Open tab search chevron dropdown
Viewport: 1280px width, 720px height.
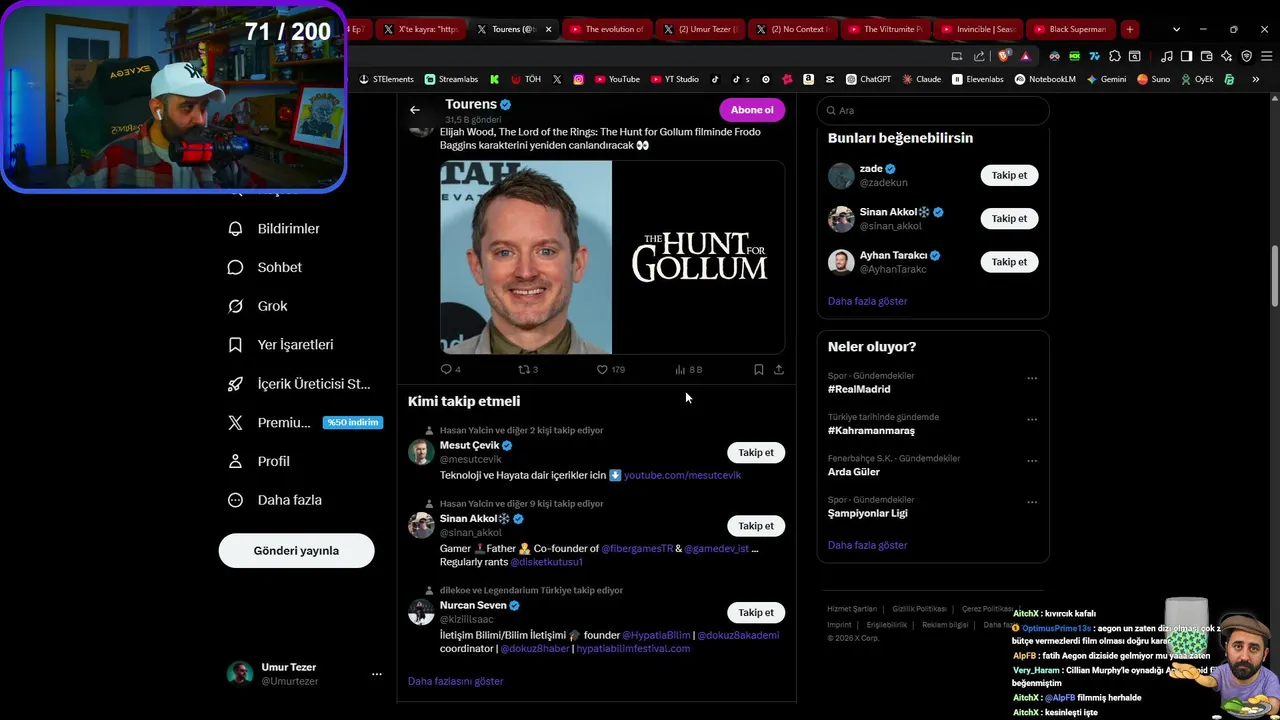pyautogui.click(x=1176, y=29)
